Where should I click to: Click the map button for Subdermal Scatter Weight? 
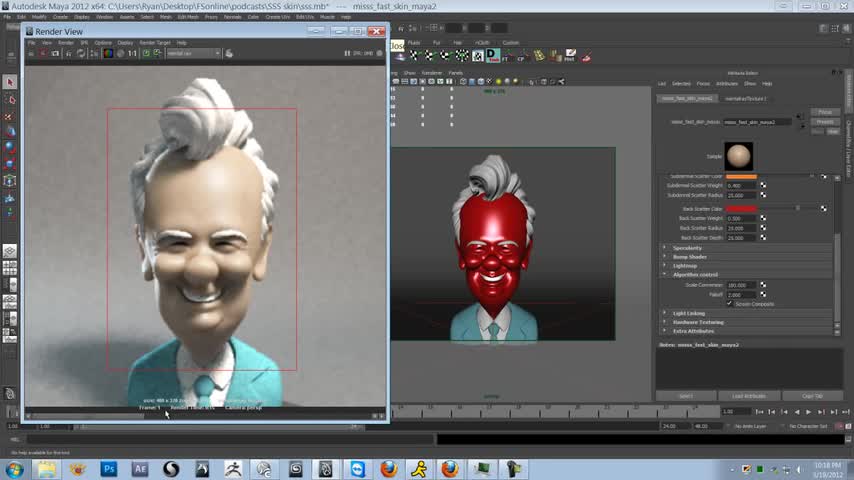[x=763, y=186]
